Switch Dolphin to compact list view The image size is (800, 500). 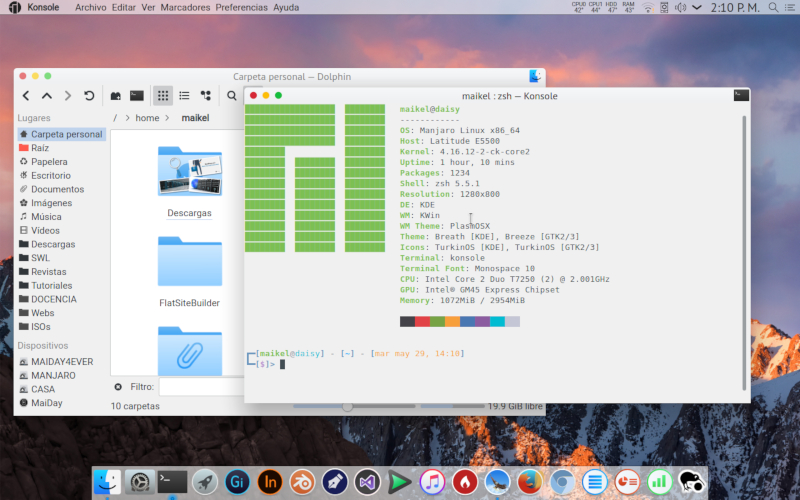click(x=184, y=95)
